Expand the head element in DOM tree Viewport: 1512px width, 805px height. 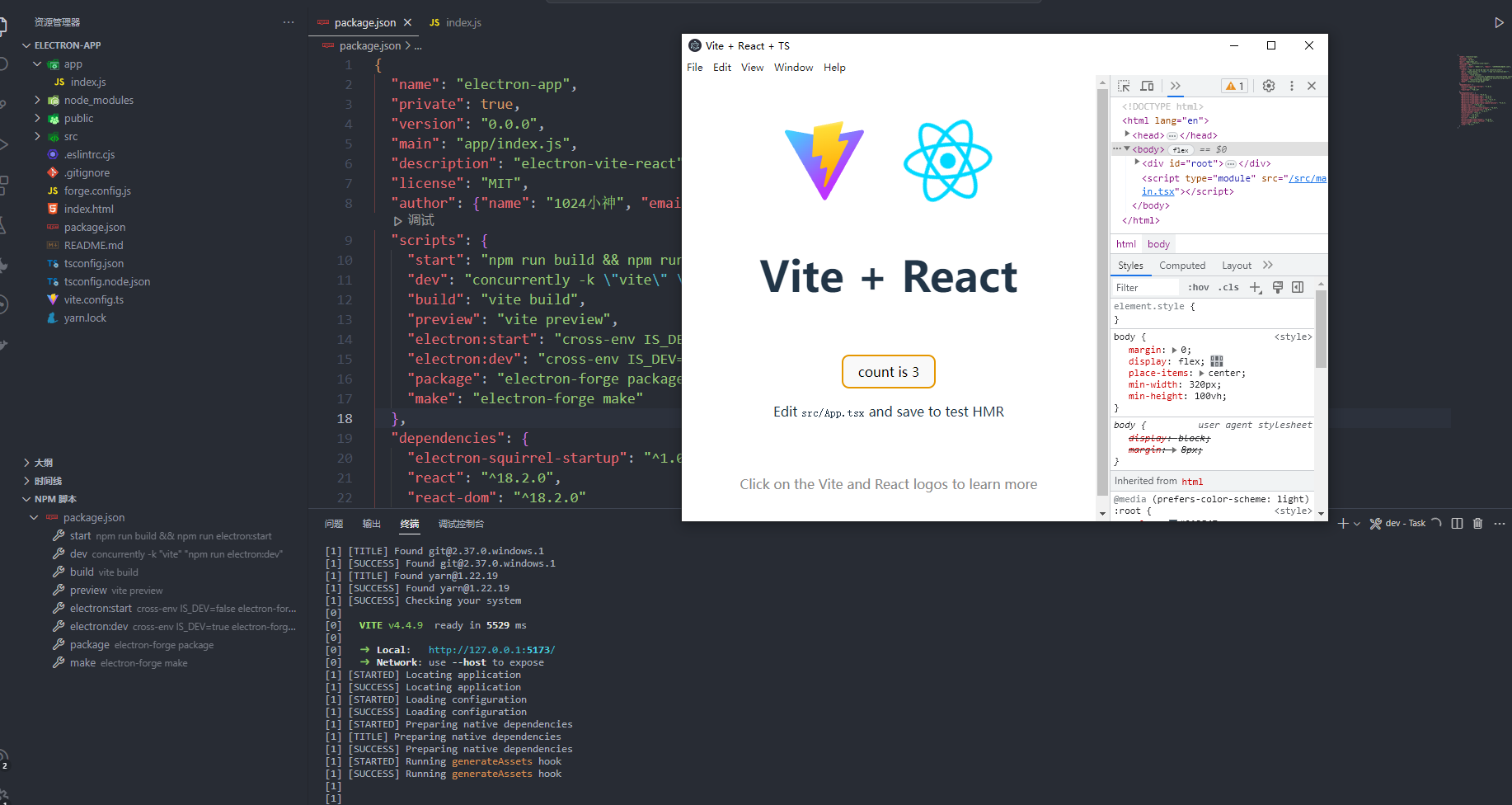1127,134
